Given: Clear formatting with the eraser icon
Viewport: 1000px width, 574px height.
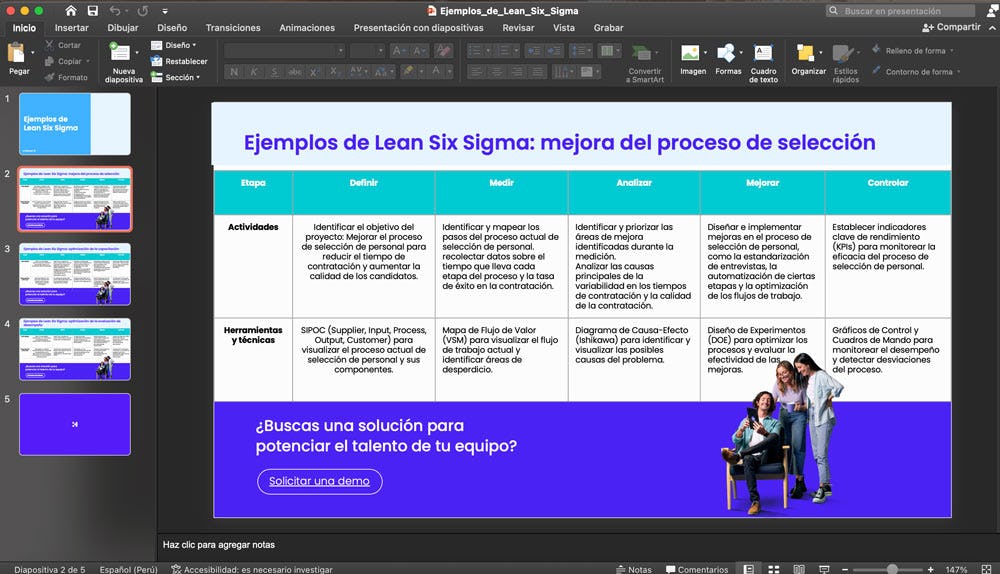Looking at the screenshot, I should tap(443, 50).
